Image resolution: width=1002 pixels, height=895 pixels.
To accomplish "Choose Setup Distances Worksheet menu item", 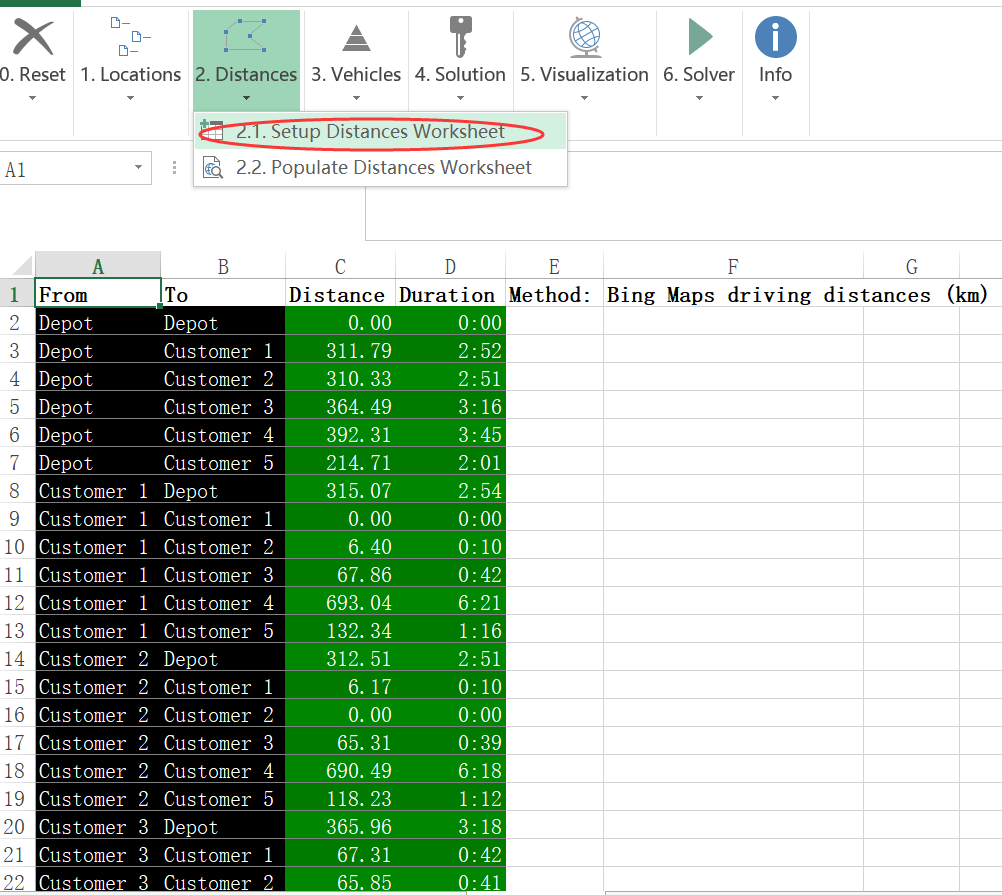I will [x=370, y=132].
